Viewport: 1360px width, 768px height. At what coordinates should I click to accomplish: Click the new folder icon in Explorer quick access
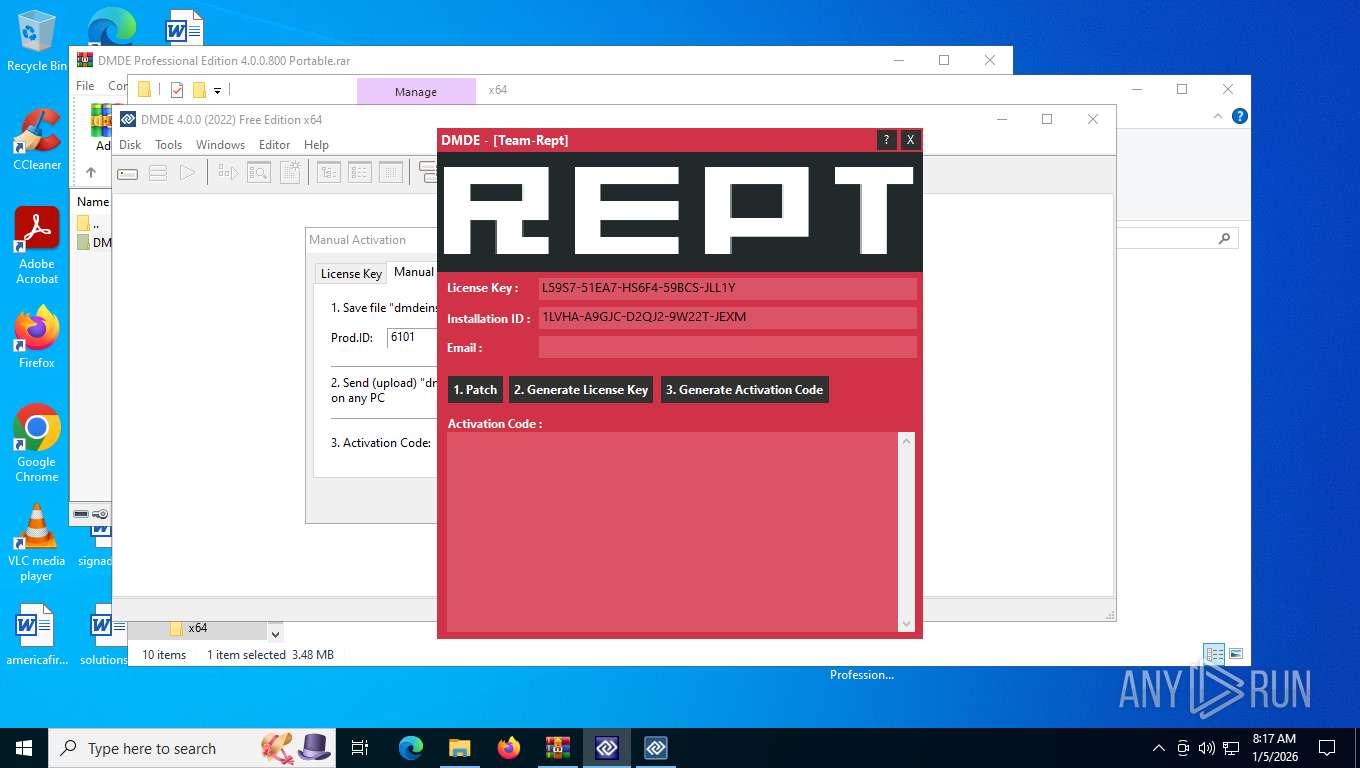[x=199, y=90]
